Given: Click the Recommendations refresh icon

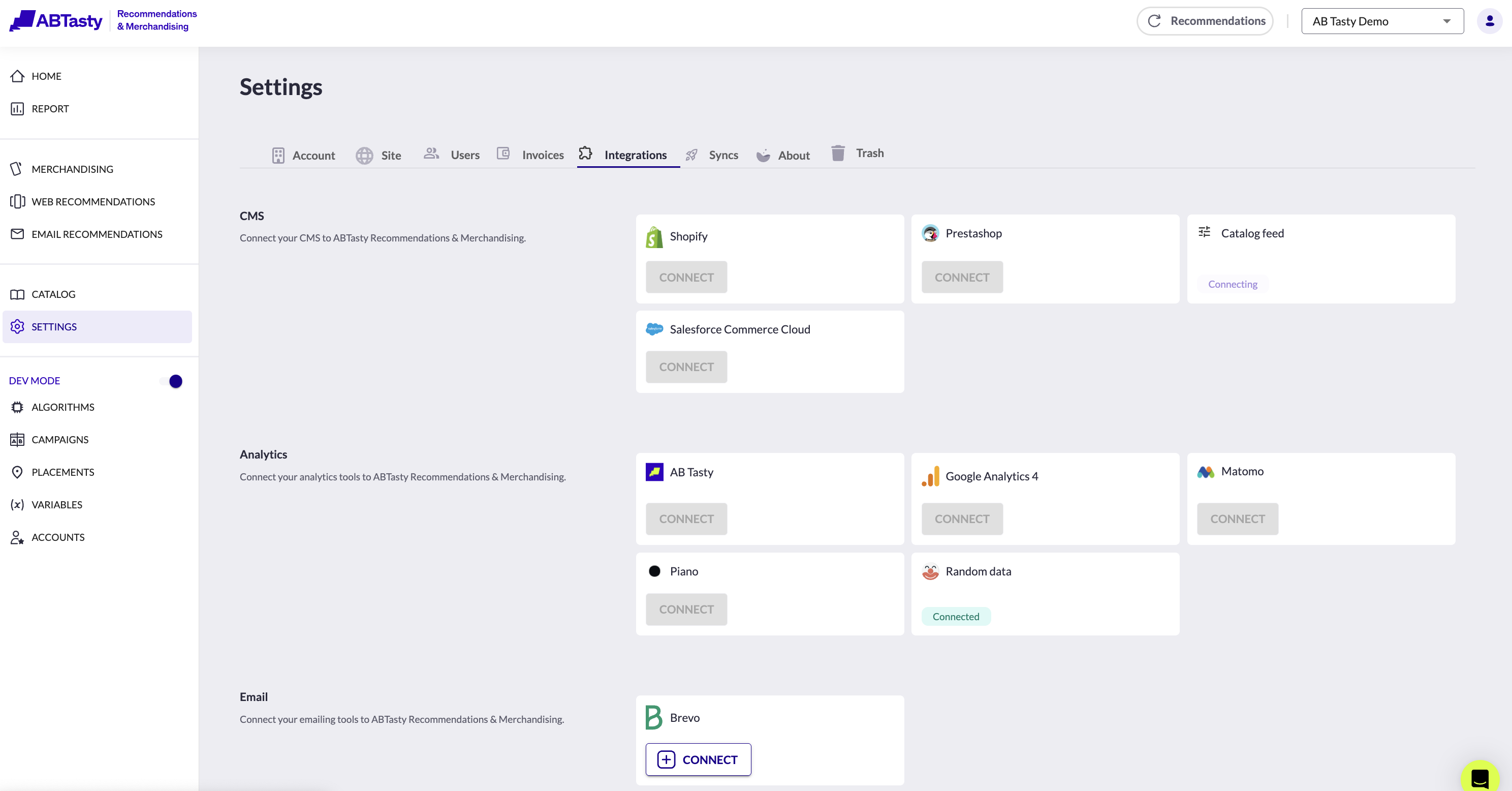Looking at the screenshot, I should [1154, 21].
